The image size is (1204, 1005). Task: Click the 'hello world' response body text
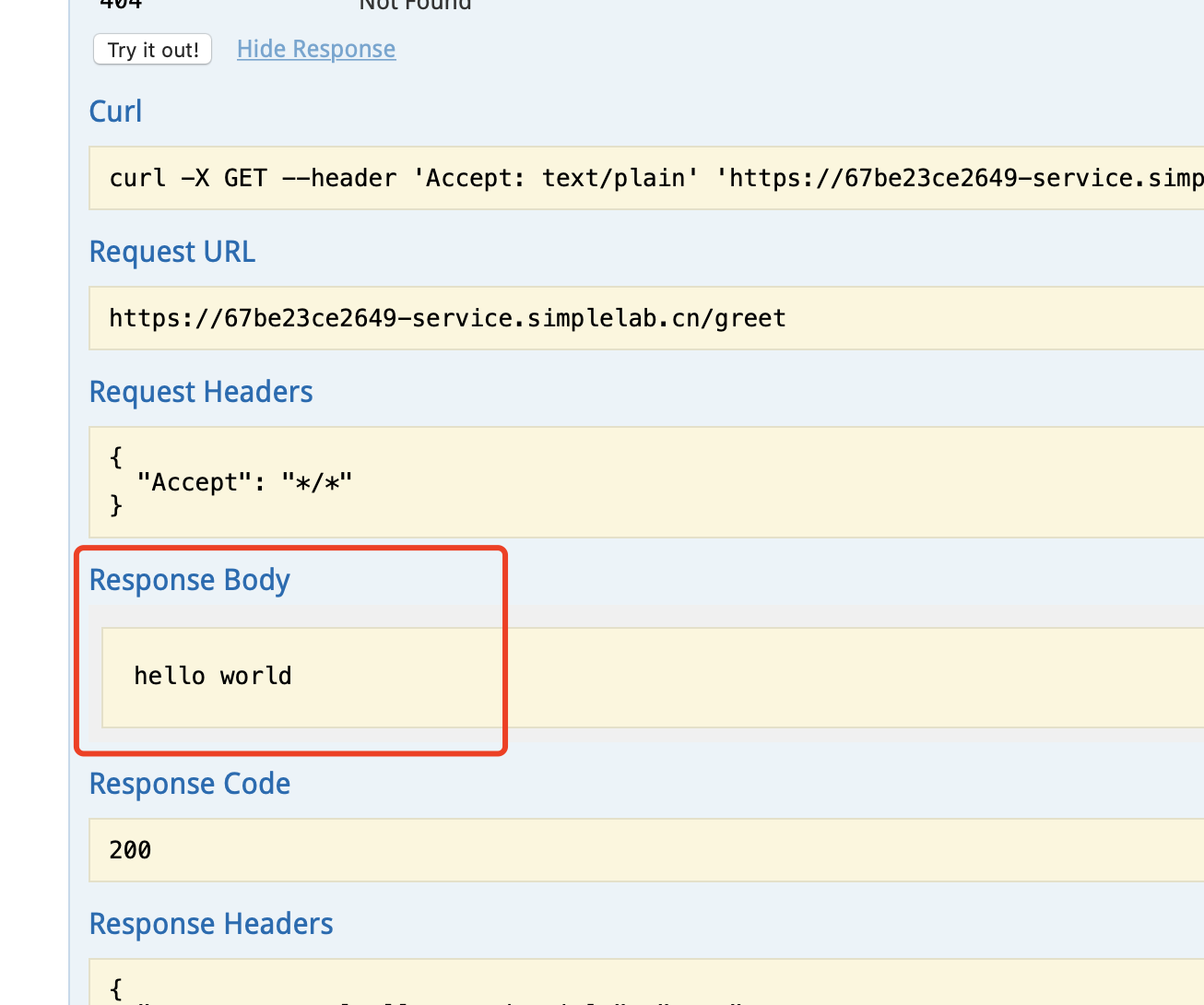tap(213, 676)
